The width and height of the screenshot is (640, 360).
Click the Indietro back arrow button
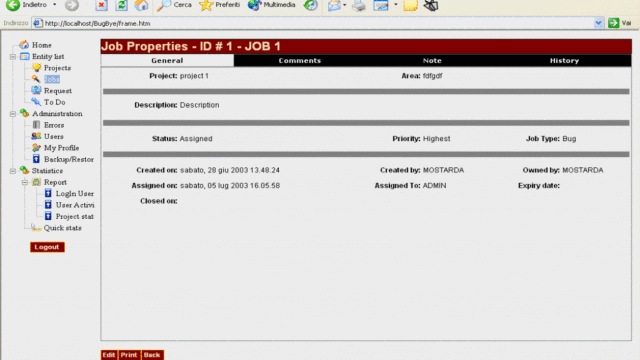click(x=27, y=5)
